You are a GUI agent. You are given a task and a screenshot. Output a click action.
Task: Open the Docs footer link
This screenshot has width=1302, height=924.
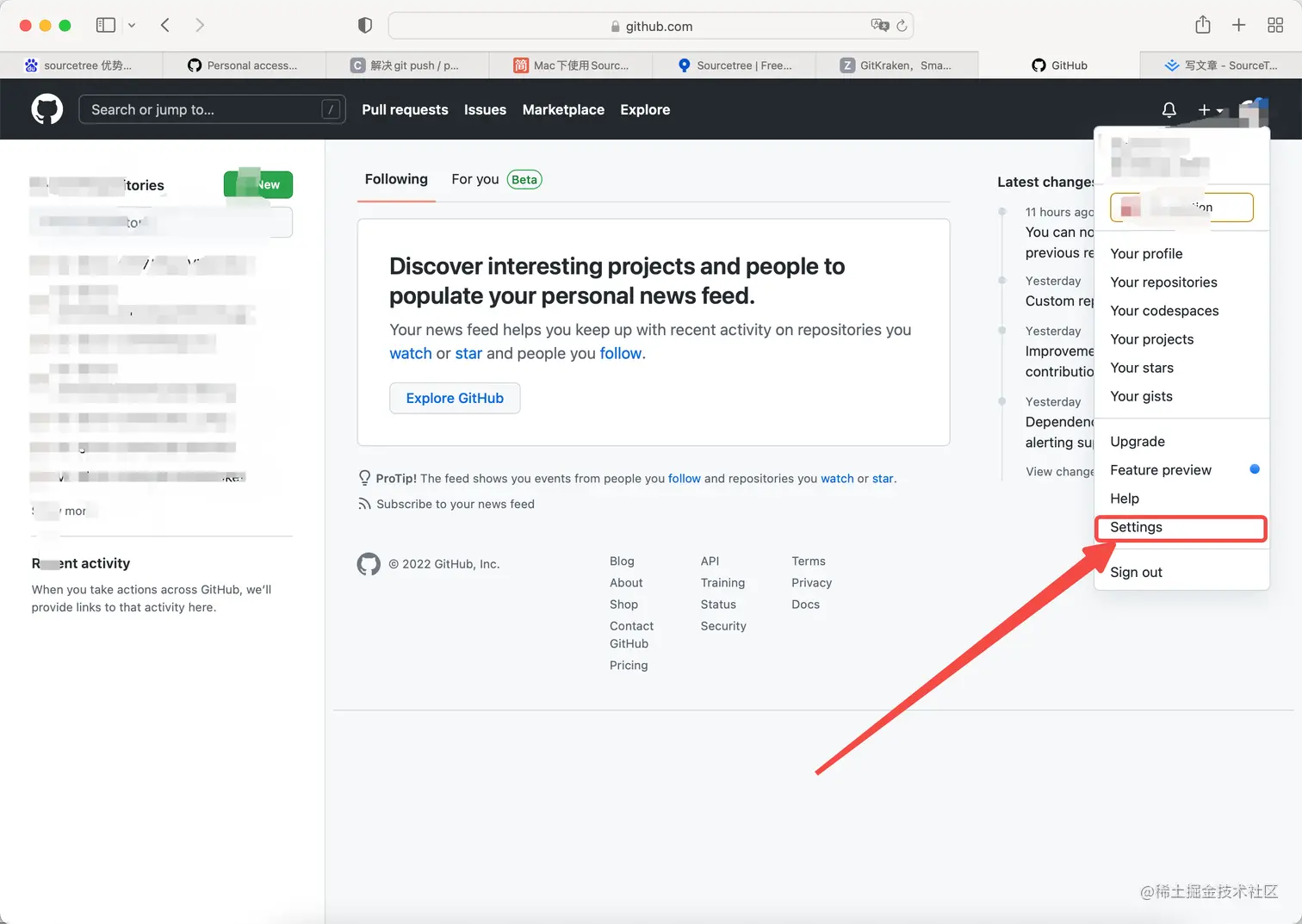(x=806, y=604)
